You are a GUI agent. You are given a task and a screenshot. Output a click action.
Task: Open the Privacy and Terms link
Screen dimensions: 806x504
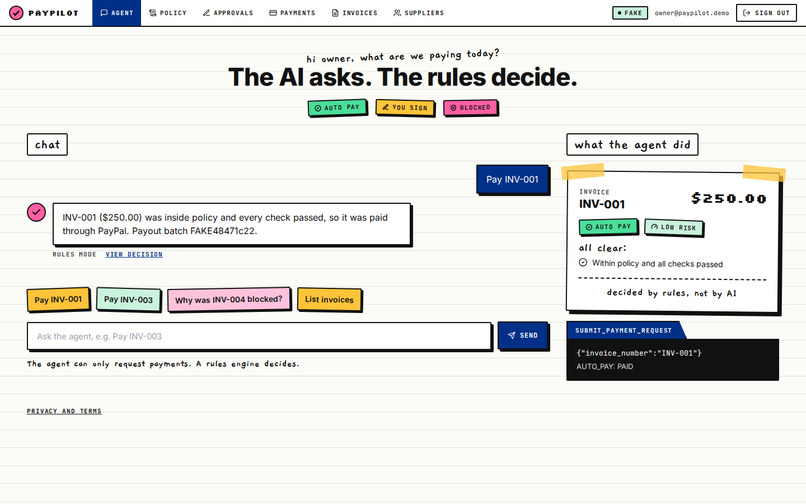click(x=64, y=411)
